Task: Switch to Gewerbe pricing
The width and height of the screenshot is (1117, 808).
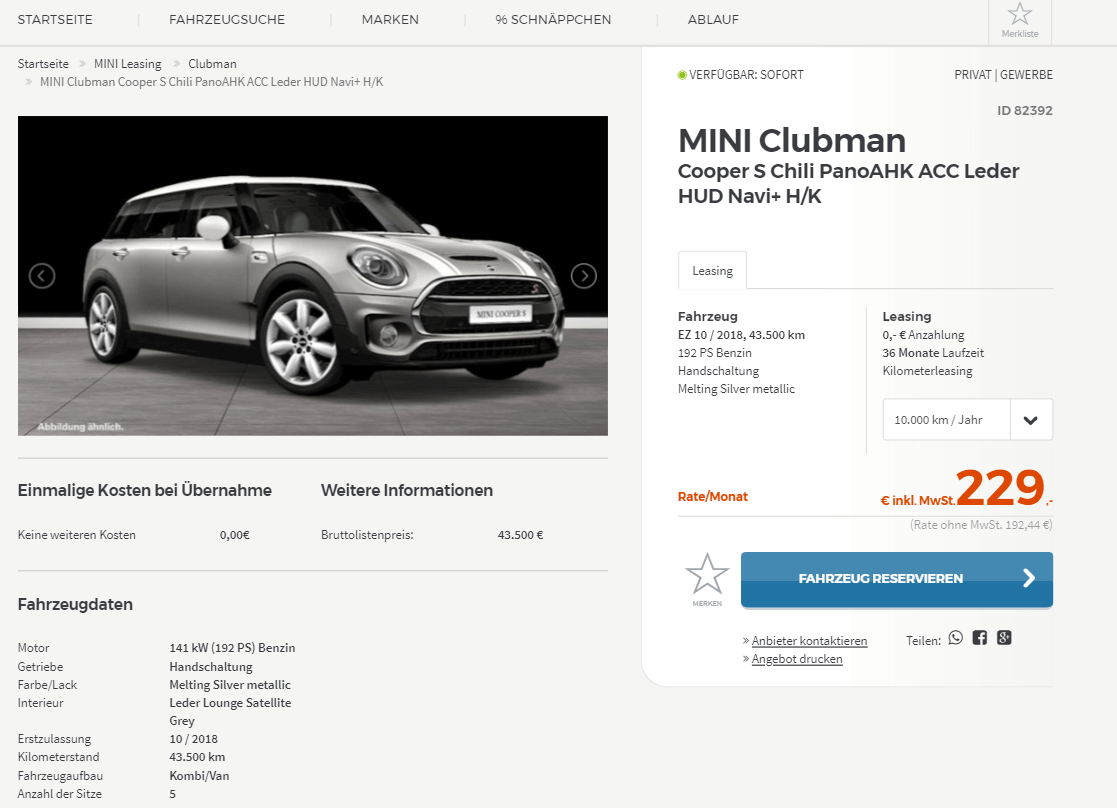Action: tap(1027, 75)
